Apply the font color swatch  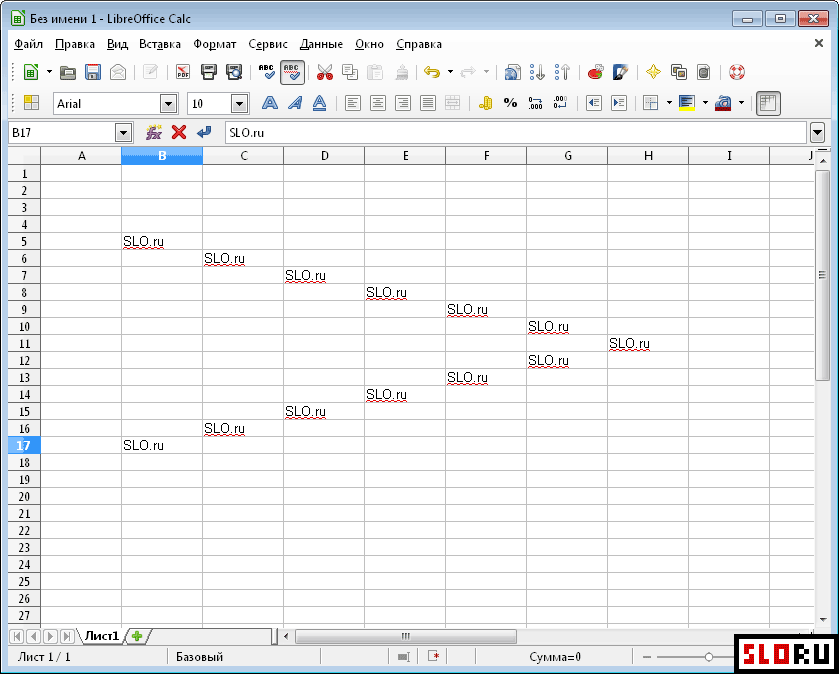tap(723, 103)
